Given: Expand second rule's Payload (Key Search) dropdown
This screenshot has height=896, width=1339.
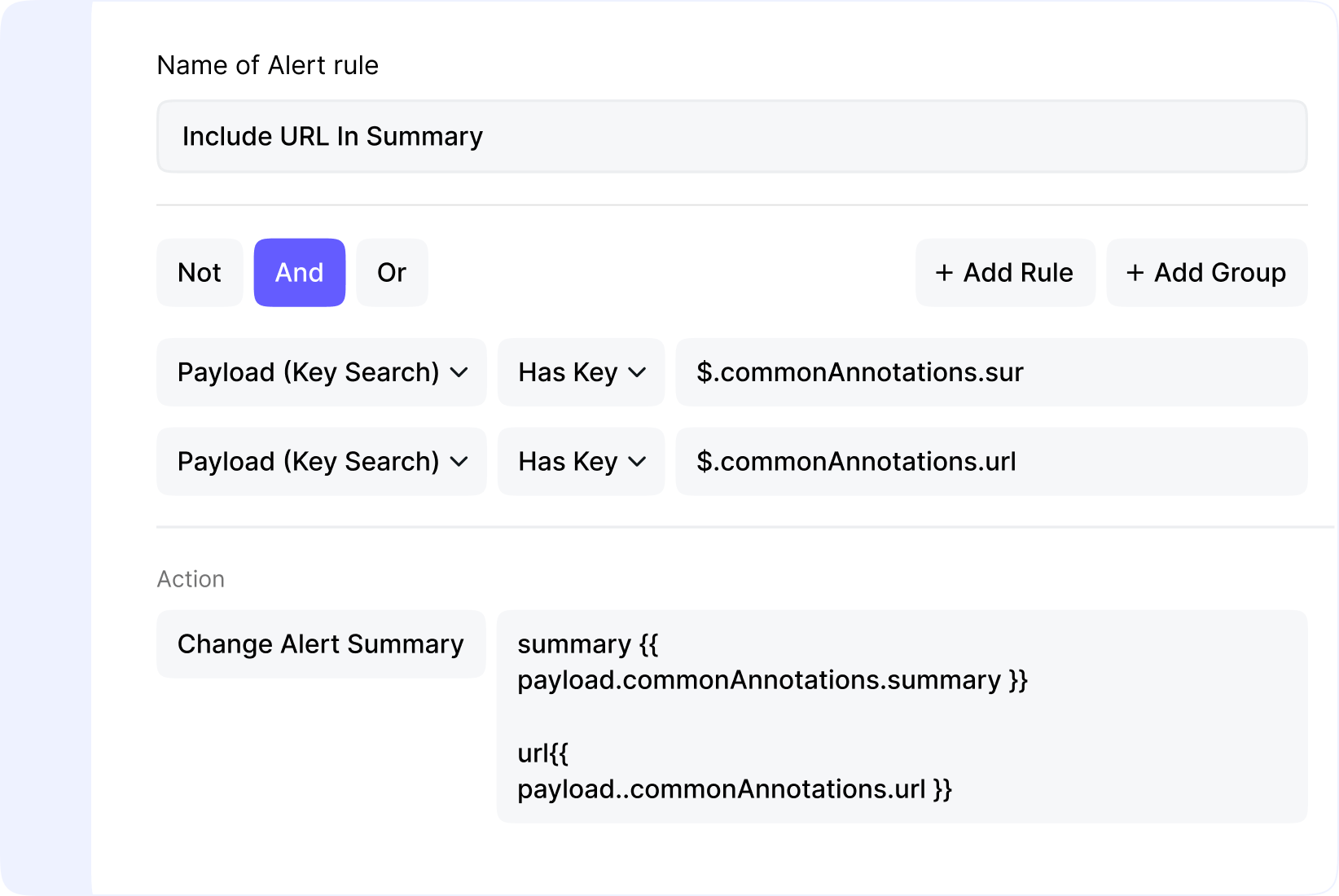Looking at the screenshot, I should tap(321, 462).
